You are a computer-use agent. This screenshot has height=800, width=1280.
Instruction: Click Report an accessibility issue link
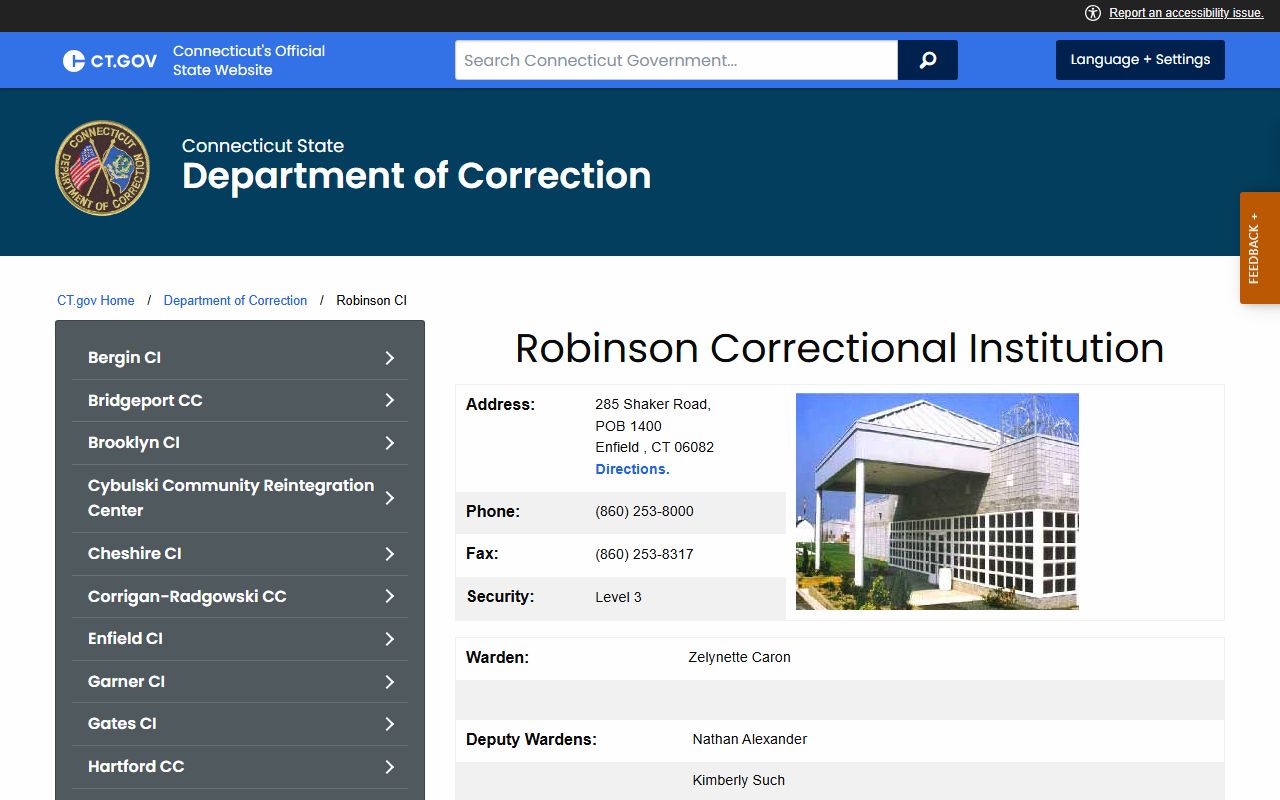coord(1186,13)
